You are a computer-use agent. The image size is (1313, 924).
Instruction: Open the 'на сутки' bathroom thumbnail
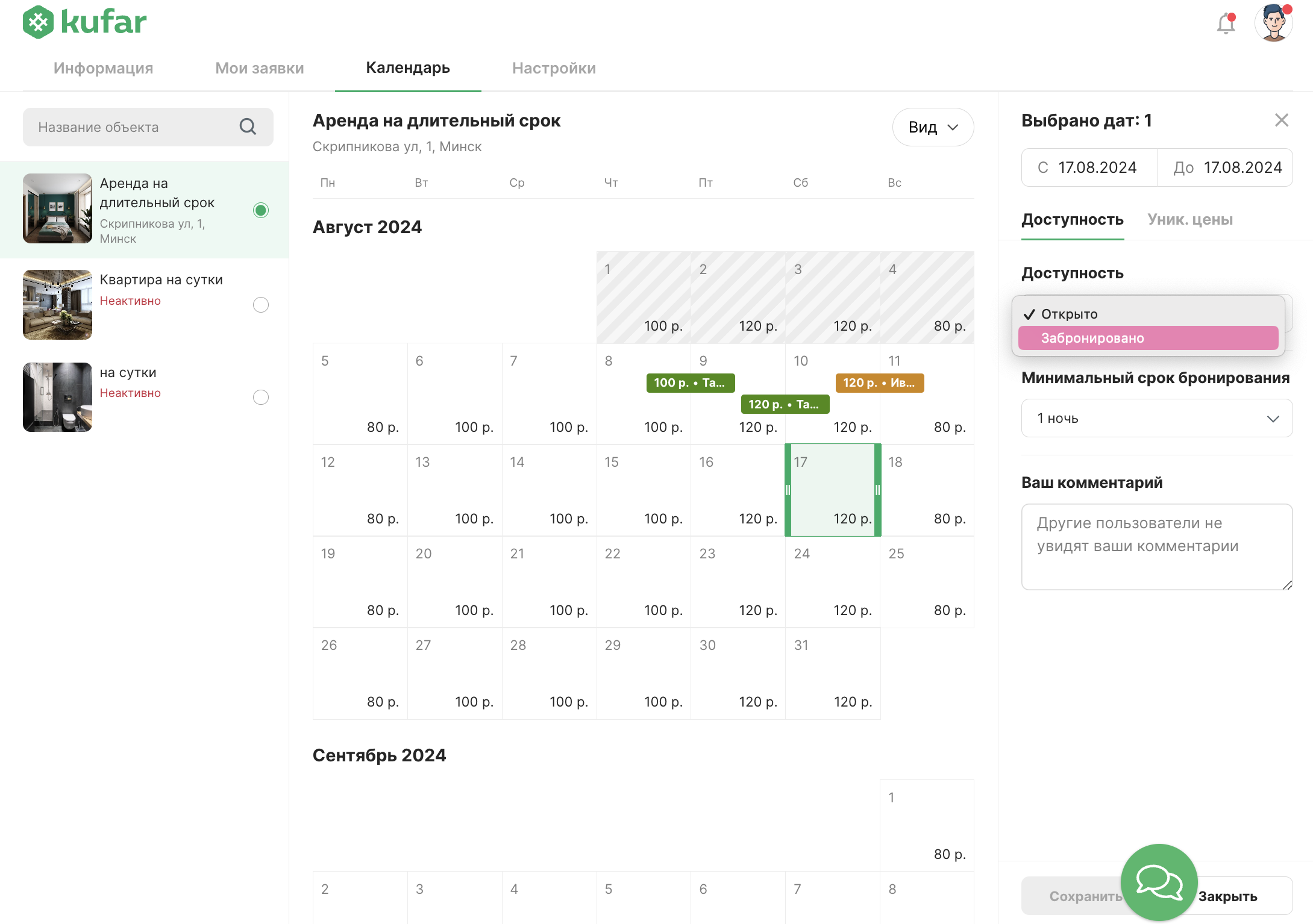pos(57,398)
